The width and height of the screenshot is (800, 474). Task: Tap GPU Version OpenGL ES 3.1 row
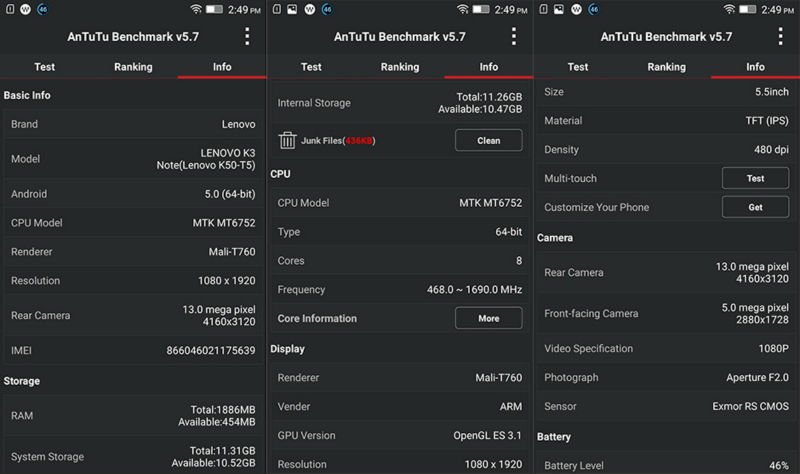[x=400, y=435]
